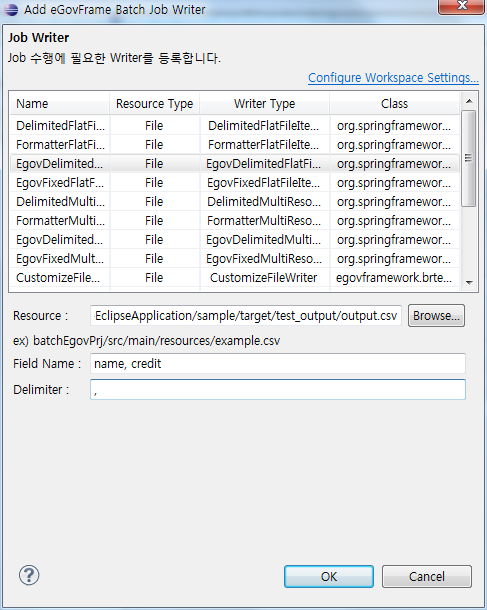Select the CustomizeFile... writer row

235,278
